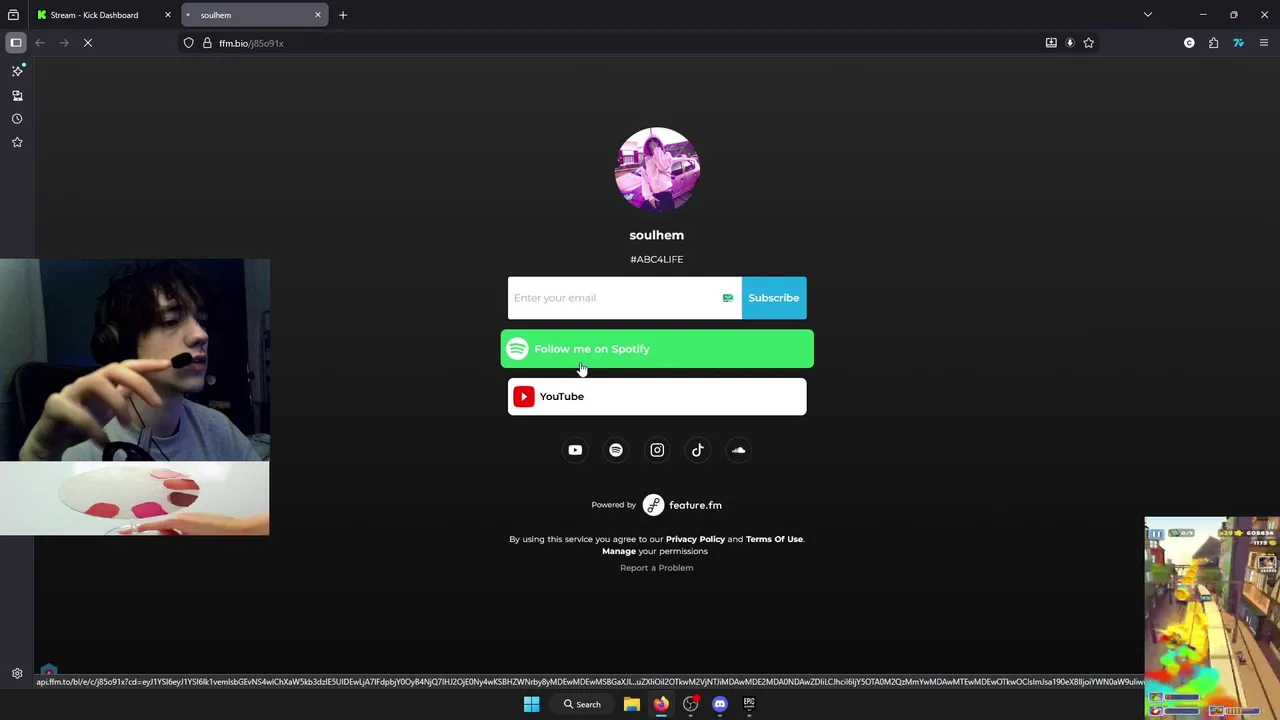The width and height of the screenshot is (1280, 720).
Task: Open Discord from the taskbar
Action: tap(720, 704)
